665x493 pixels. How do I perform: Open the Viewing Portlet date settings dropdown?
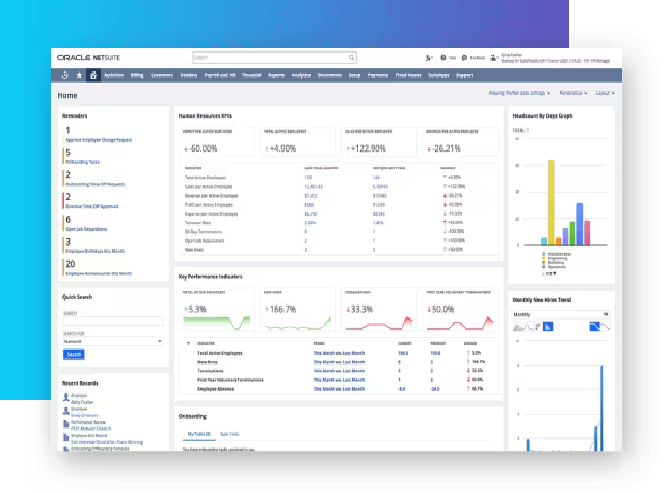tap(518, 94)
